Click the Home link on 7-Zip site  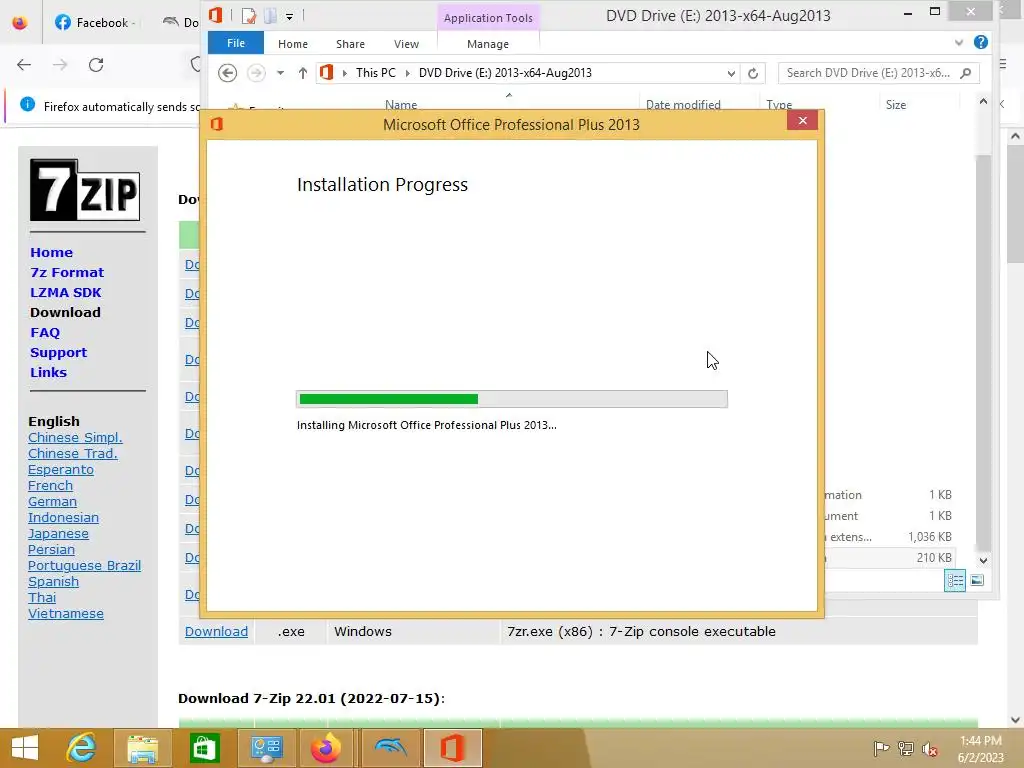52,252
